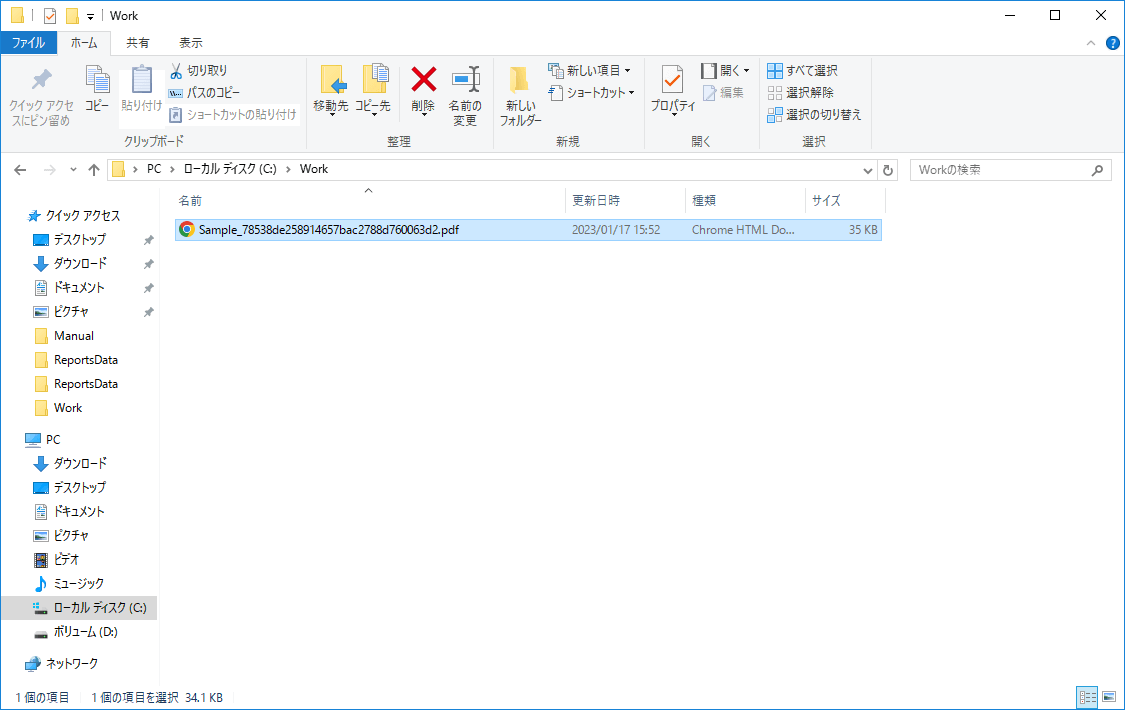Open the 開く dropdown in the ribbon
This screenshot has width=1125, height=710.
725,70
